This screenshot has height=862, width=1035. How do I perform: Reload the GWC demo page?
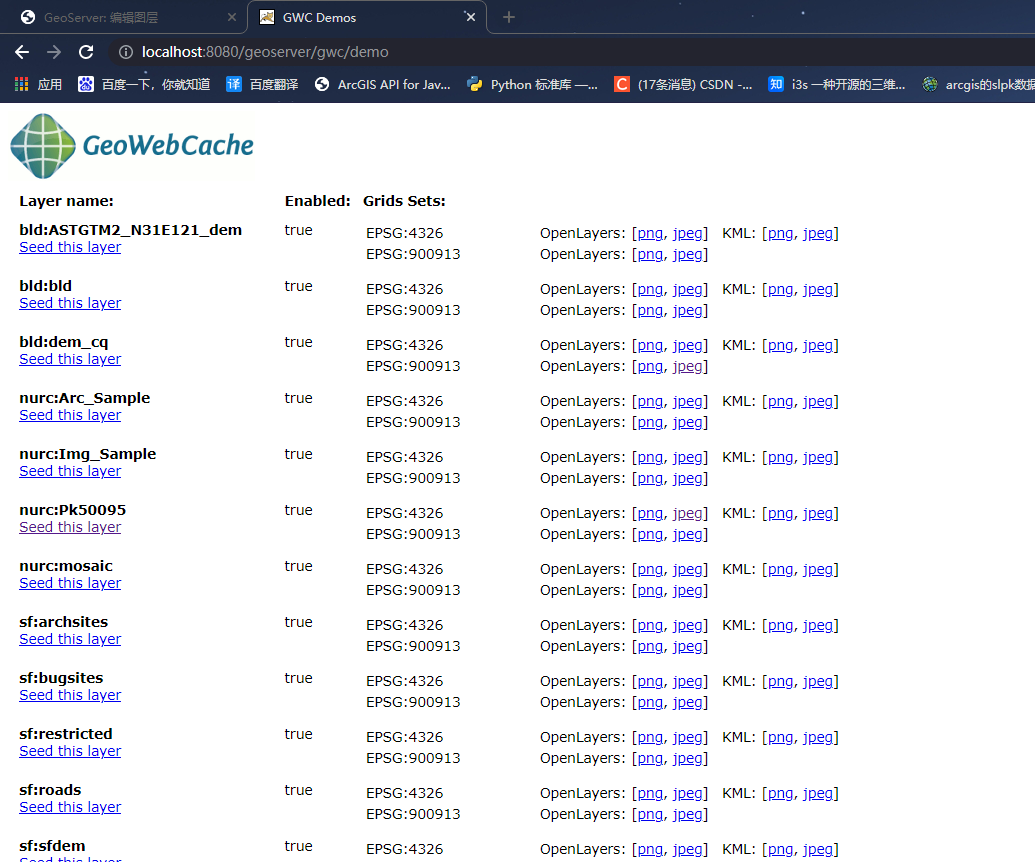[86, 52]
